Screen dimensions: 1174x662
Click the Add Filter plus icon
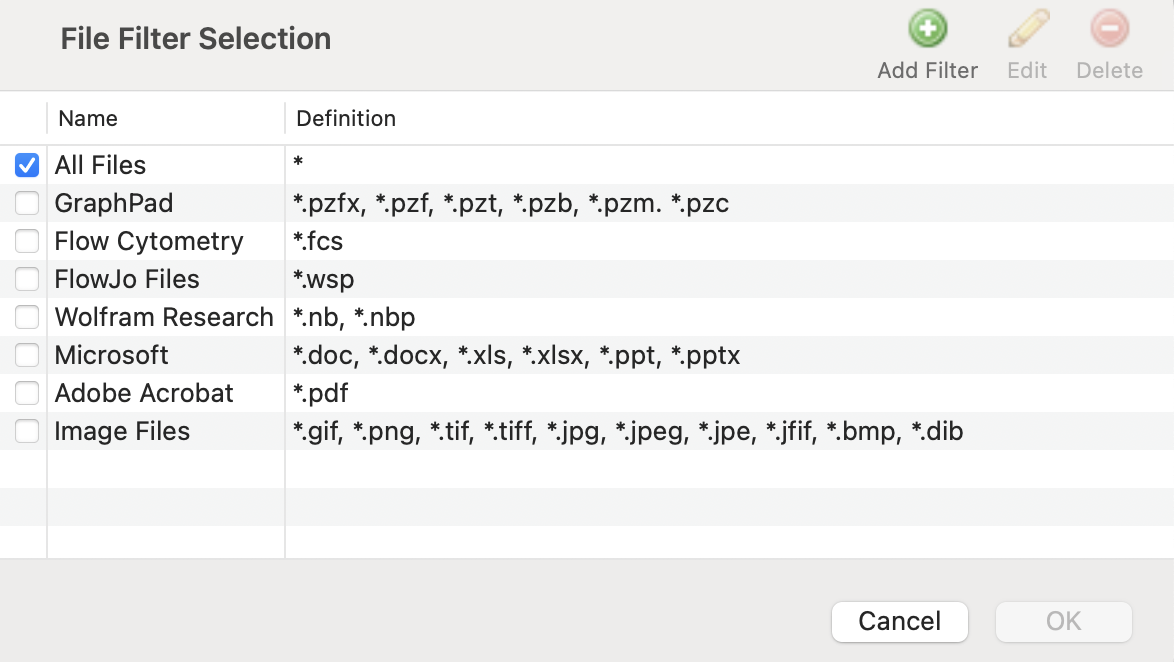coord(927,29)
